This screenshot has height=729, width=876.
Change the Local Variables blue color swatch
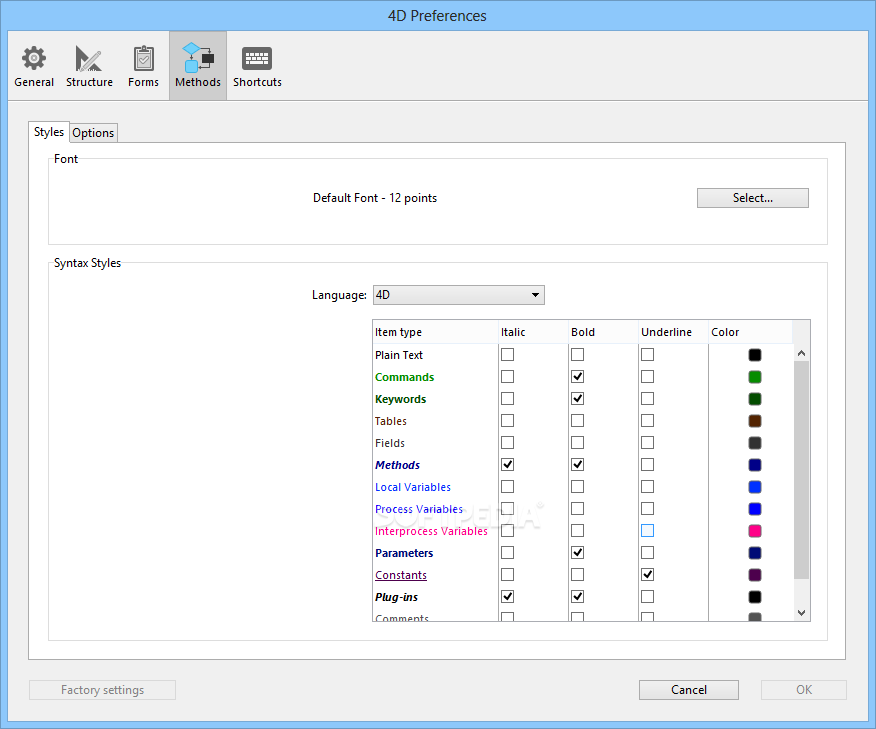point(755,487)
